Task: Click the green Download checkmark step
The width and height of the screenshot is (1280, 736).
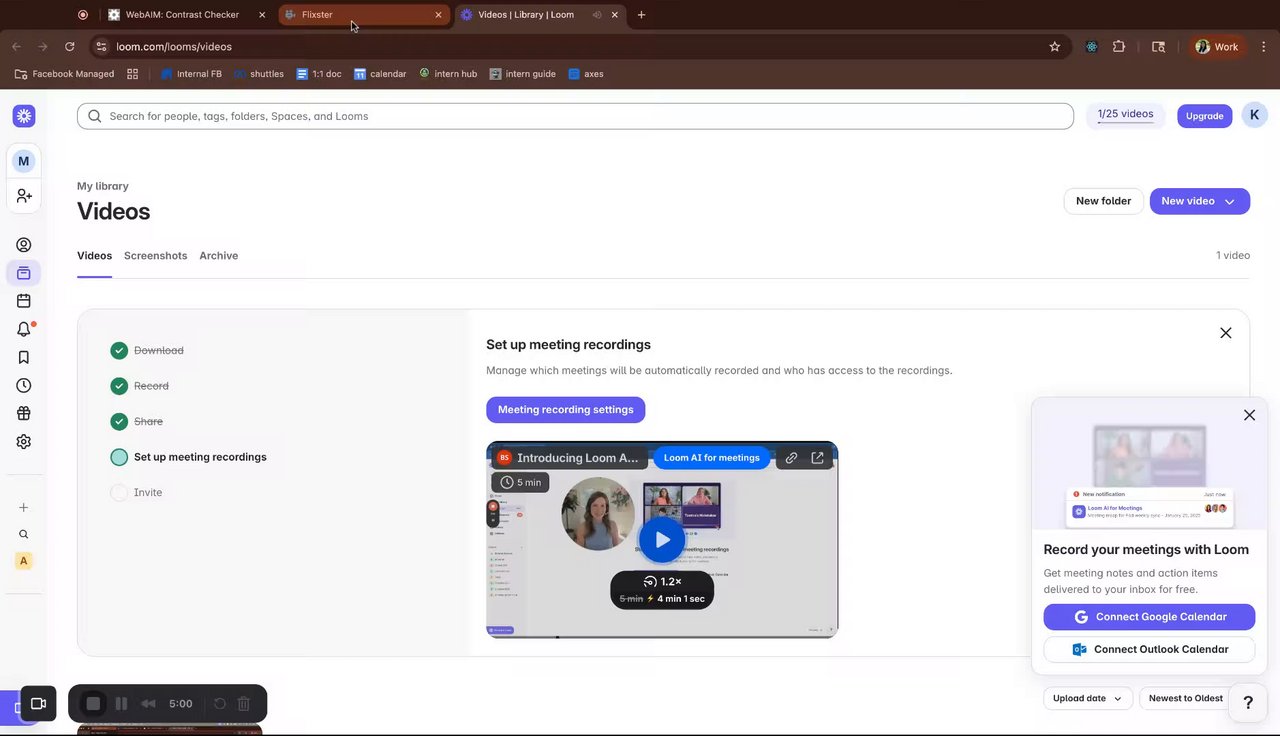Action: pos(119,350)
